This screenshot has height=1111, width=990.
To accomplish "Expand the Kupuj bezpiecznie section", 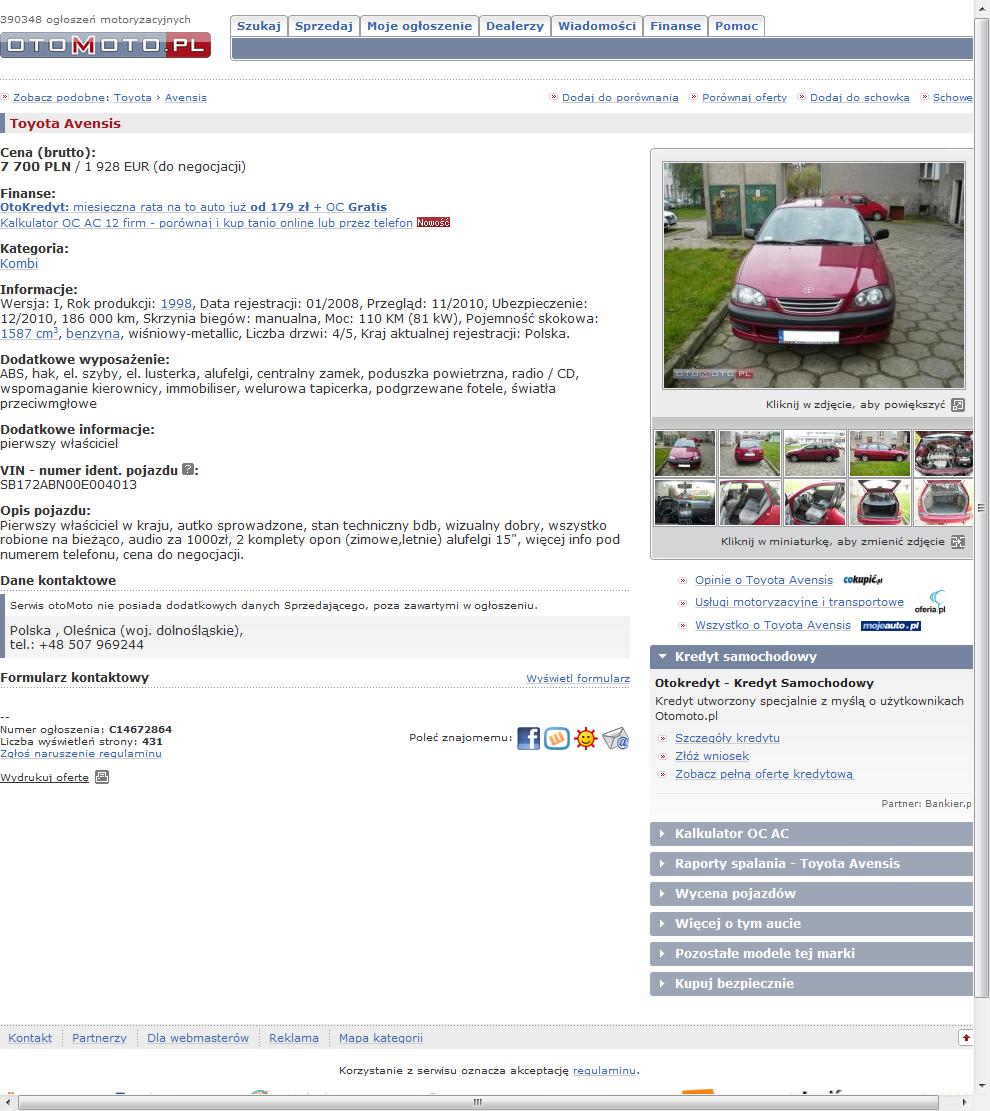I will (x=811, y=983).
